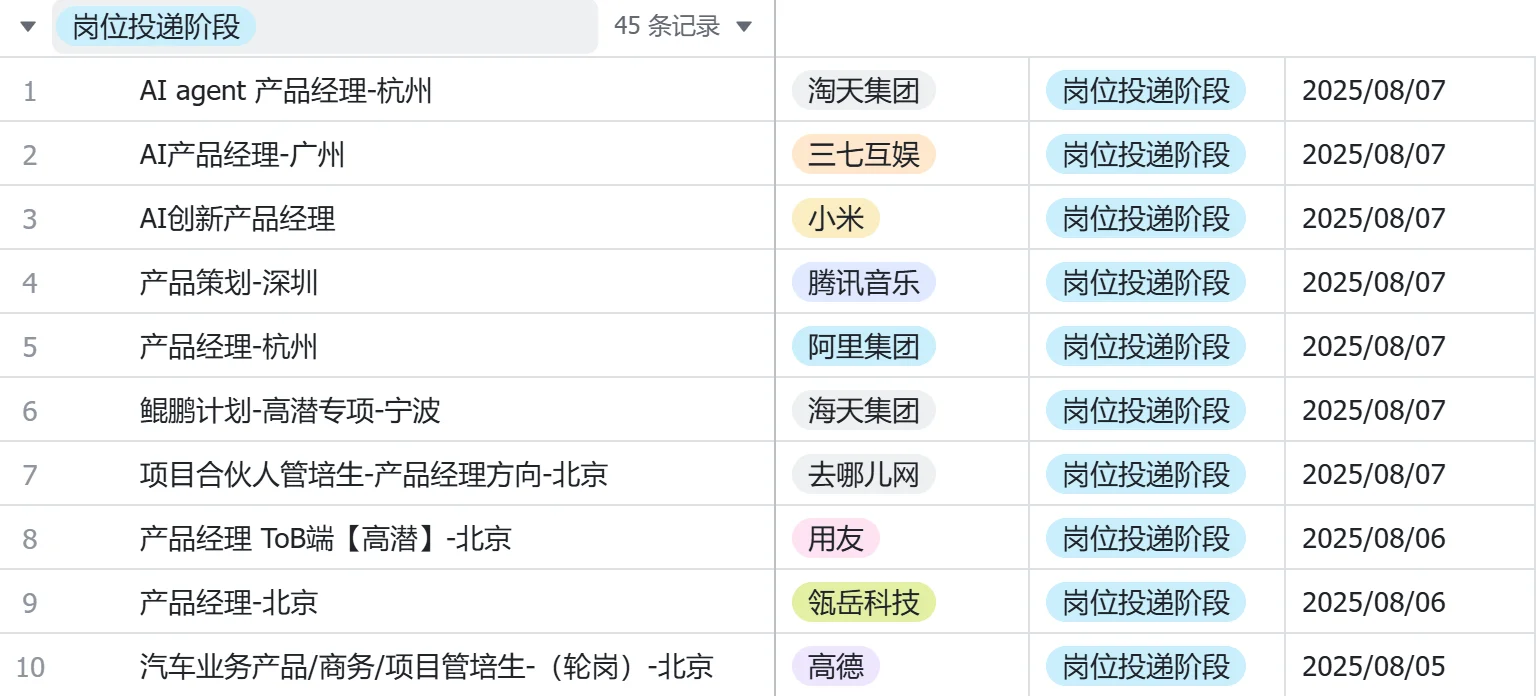Open record 产品经理-北京
The image size is (1536, 696).
coord(229,603)
